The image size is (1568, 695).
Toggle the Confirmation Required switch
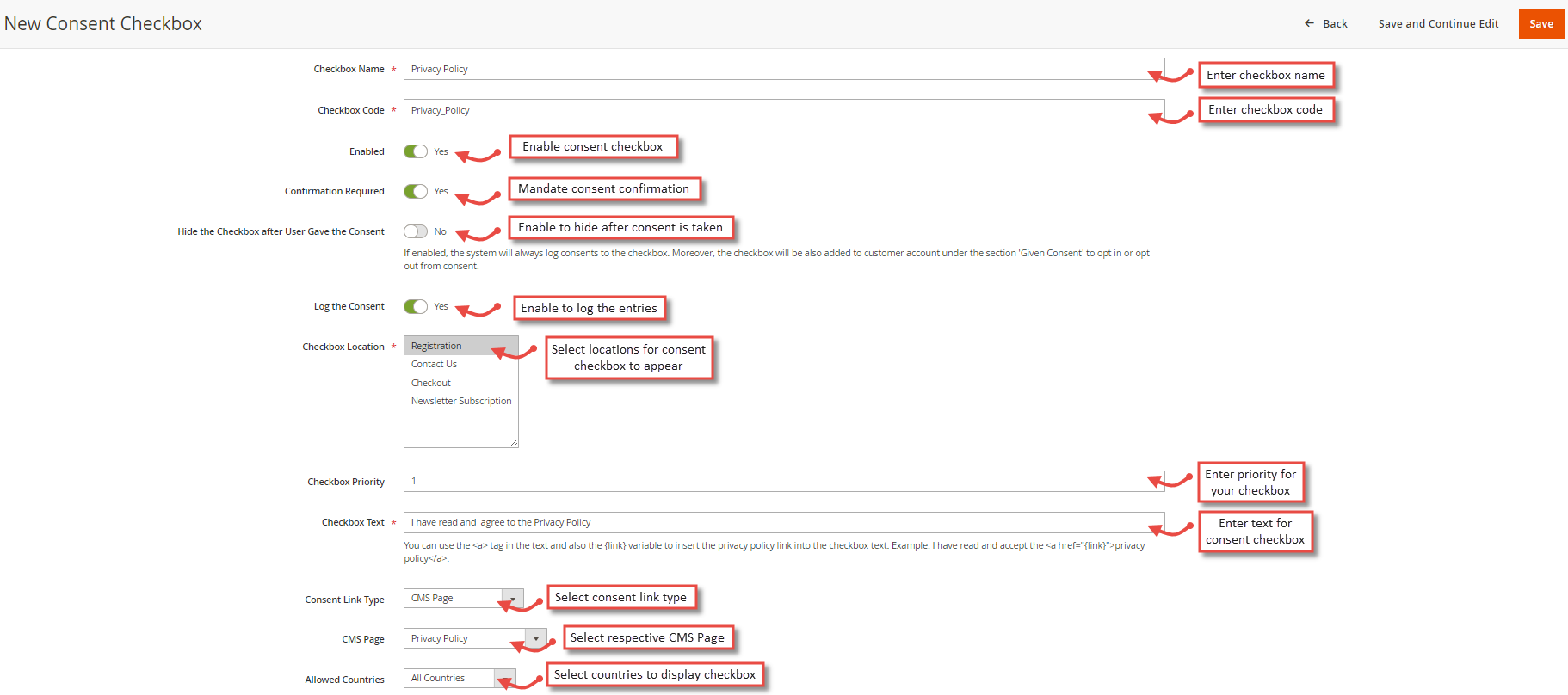pos(416,191)
